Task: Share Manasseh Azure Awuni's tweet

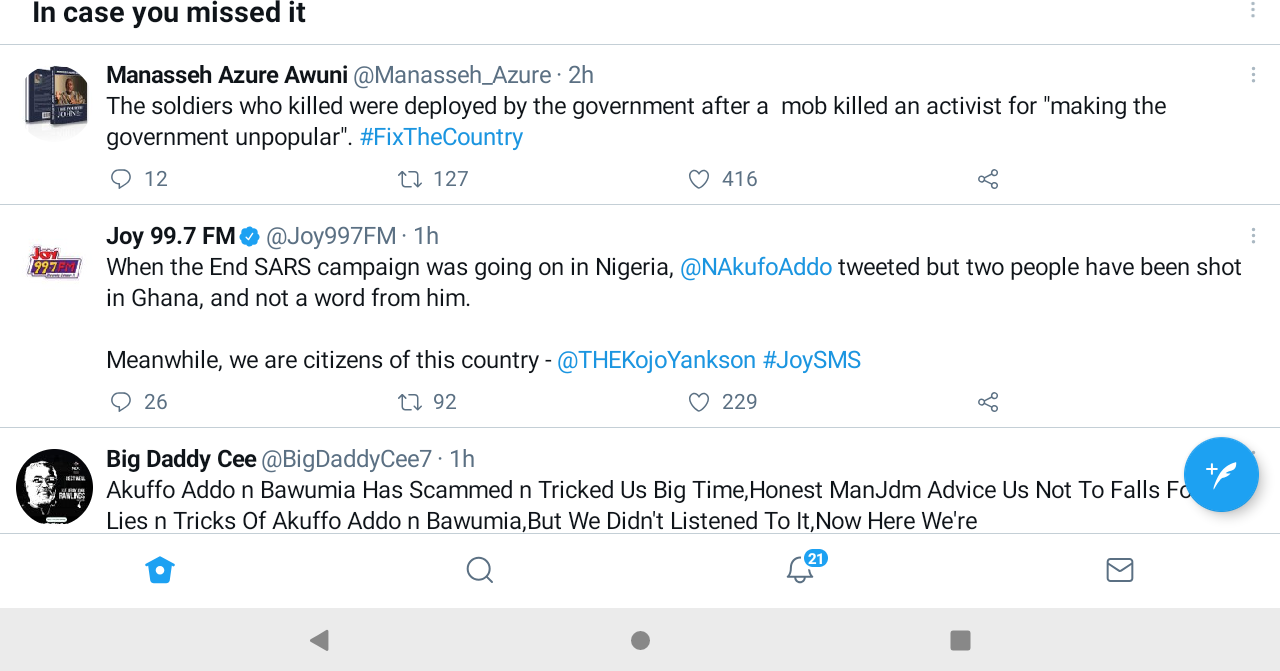Action: [x=988, y=180]
